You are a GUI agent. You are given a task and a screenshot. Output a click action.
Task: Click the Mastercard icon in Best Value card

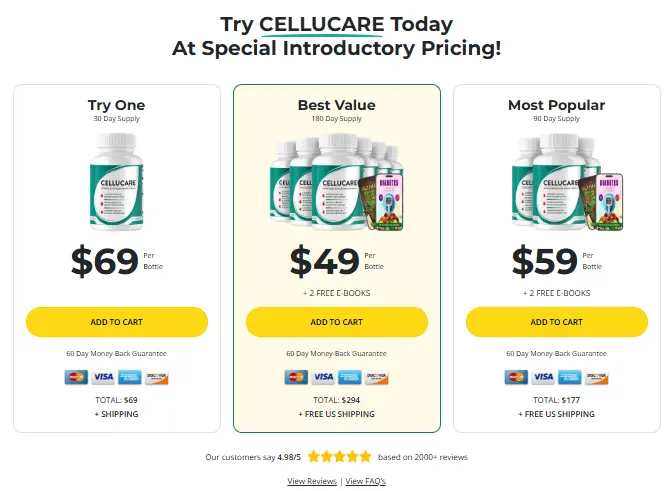pos(296,377)
